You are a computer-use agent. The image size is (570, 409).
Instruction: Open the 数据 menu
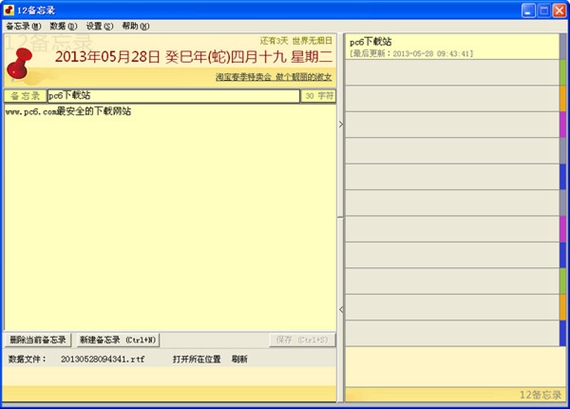click(x=63, y=26)
